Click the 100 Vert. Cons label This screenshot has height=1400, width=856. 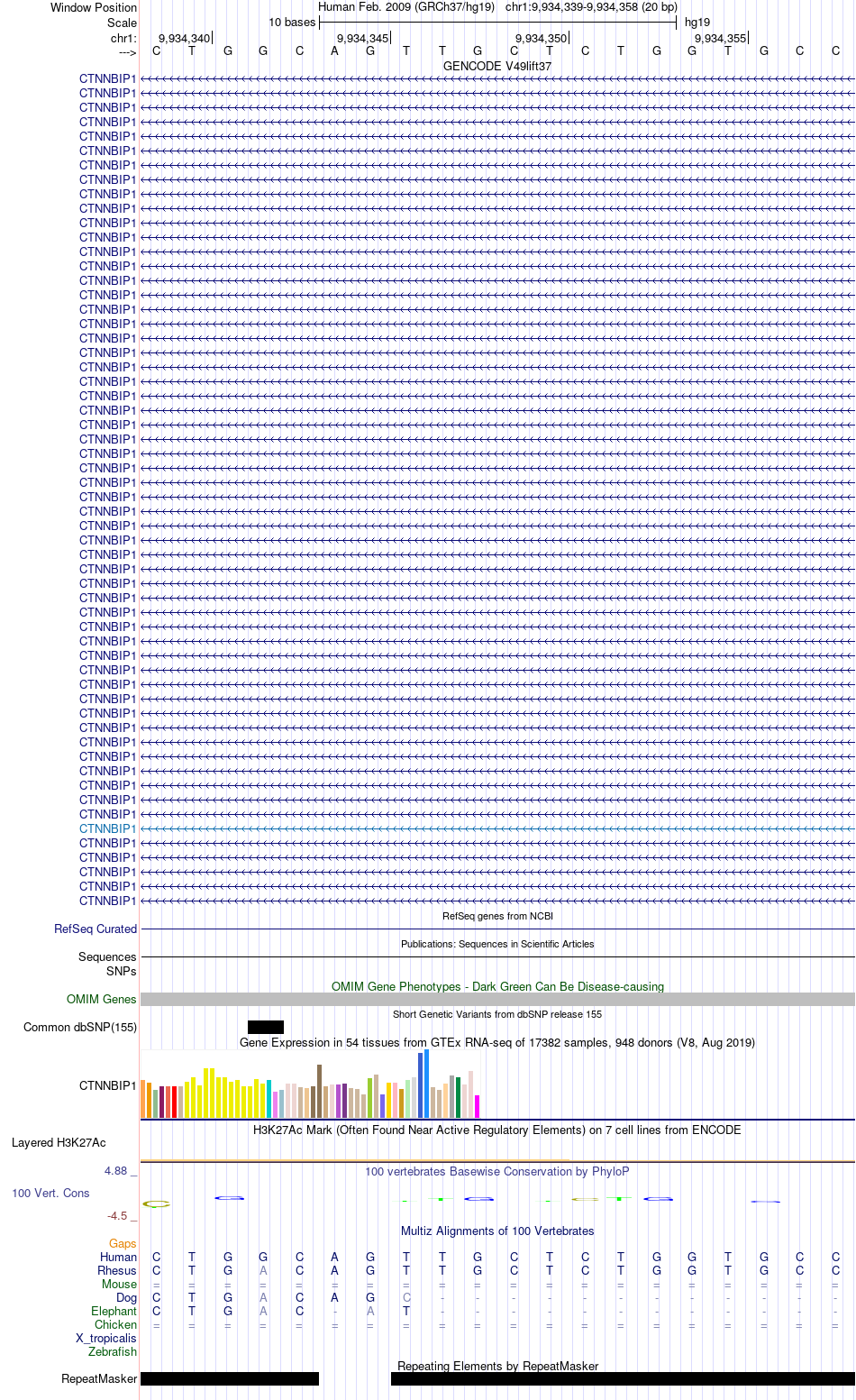click(50, 1193)
